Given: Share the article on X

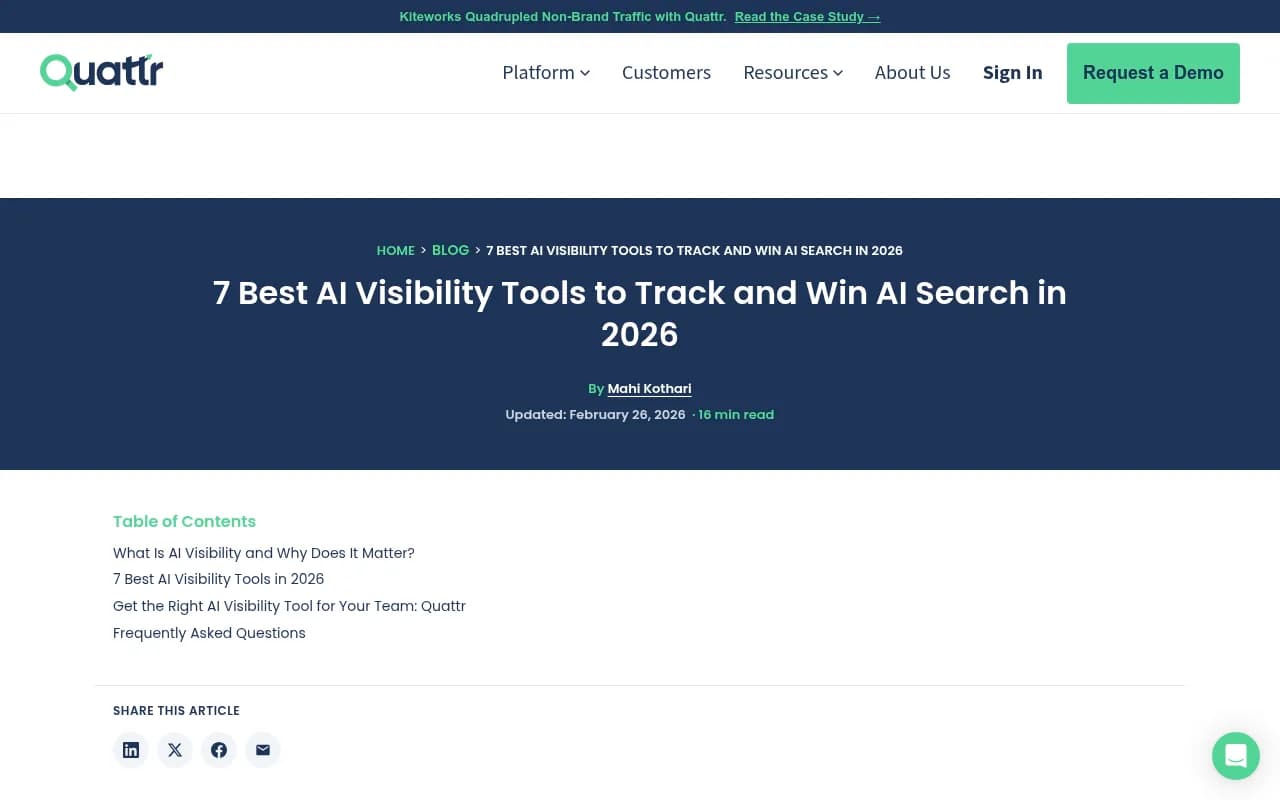Looking at the screenshot, I should (174, 750).
